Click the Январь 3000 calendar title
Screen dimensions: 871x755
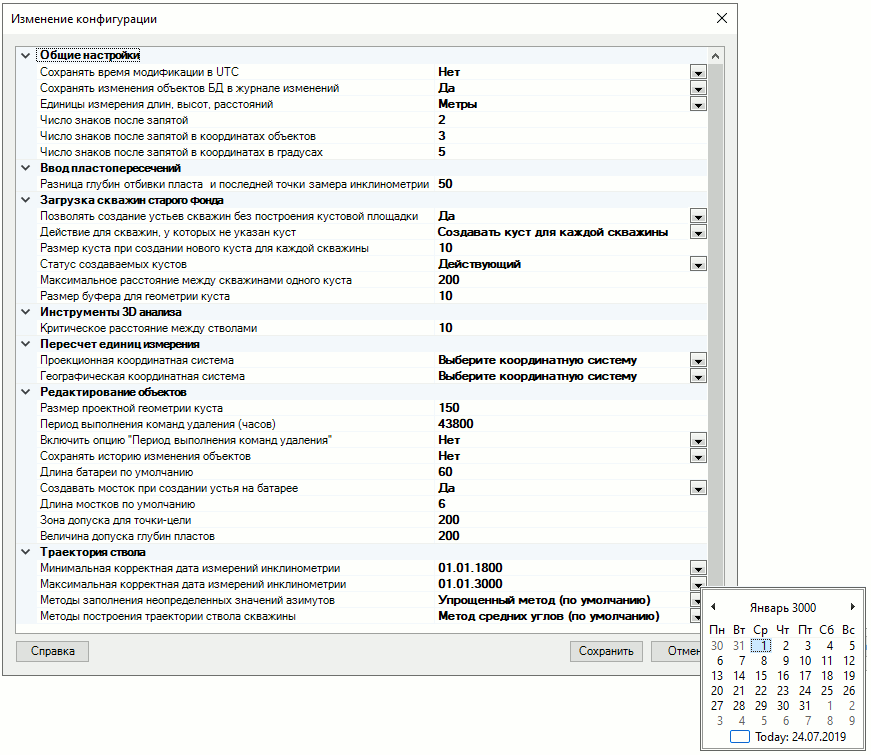tap(783, 608)
